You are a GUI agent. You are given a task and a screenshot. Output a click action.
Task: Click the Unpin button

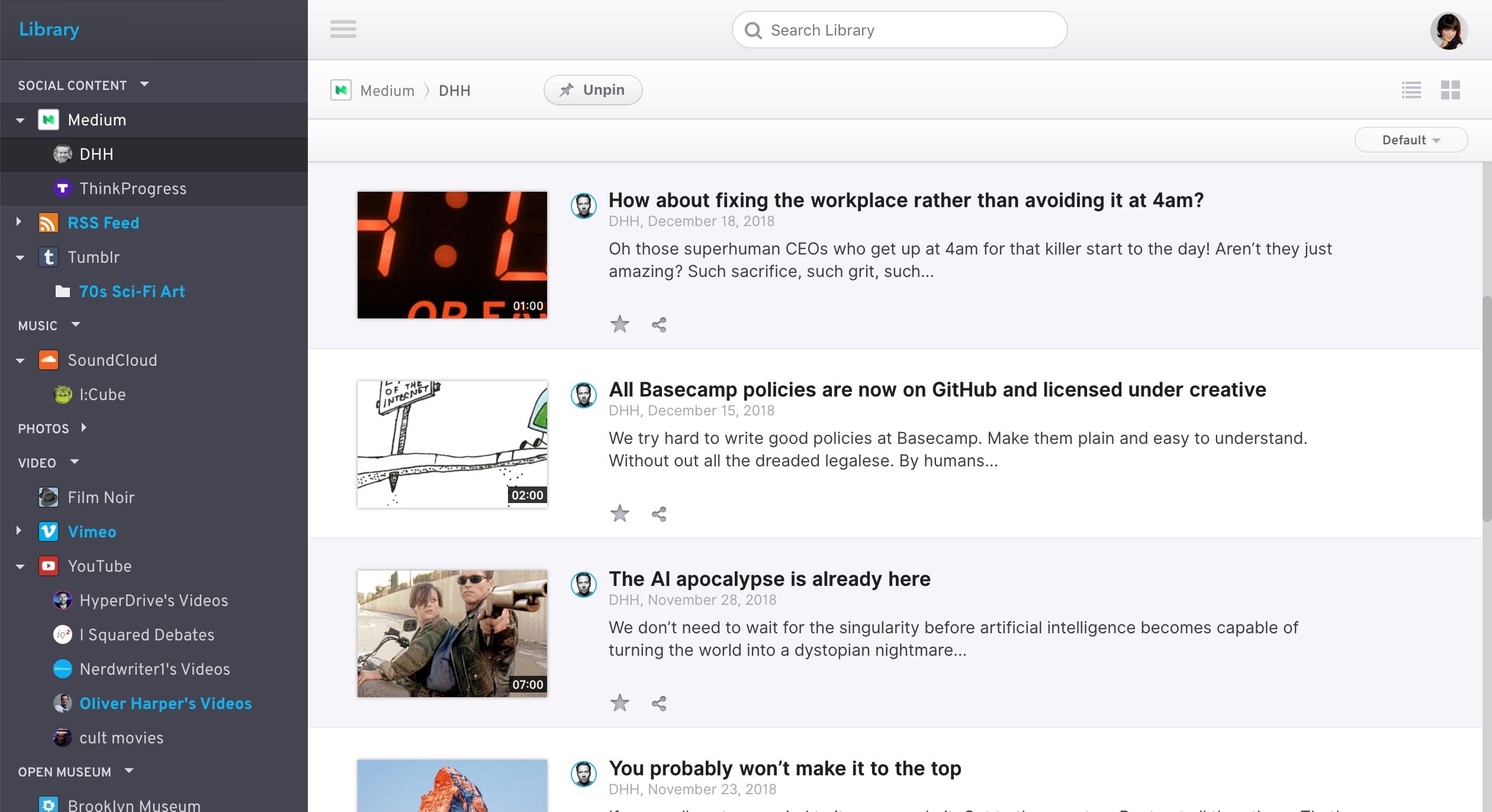pyautogui.click(x=593, y=90)
